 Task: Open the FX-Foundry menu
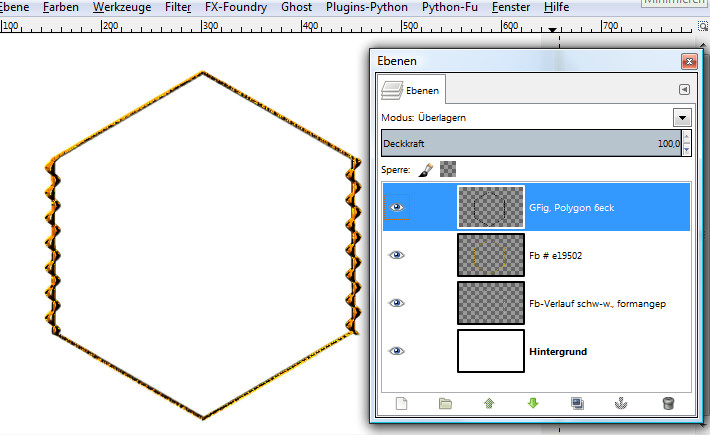point(235,6)
